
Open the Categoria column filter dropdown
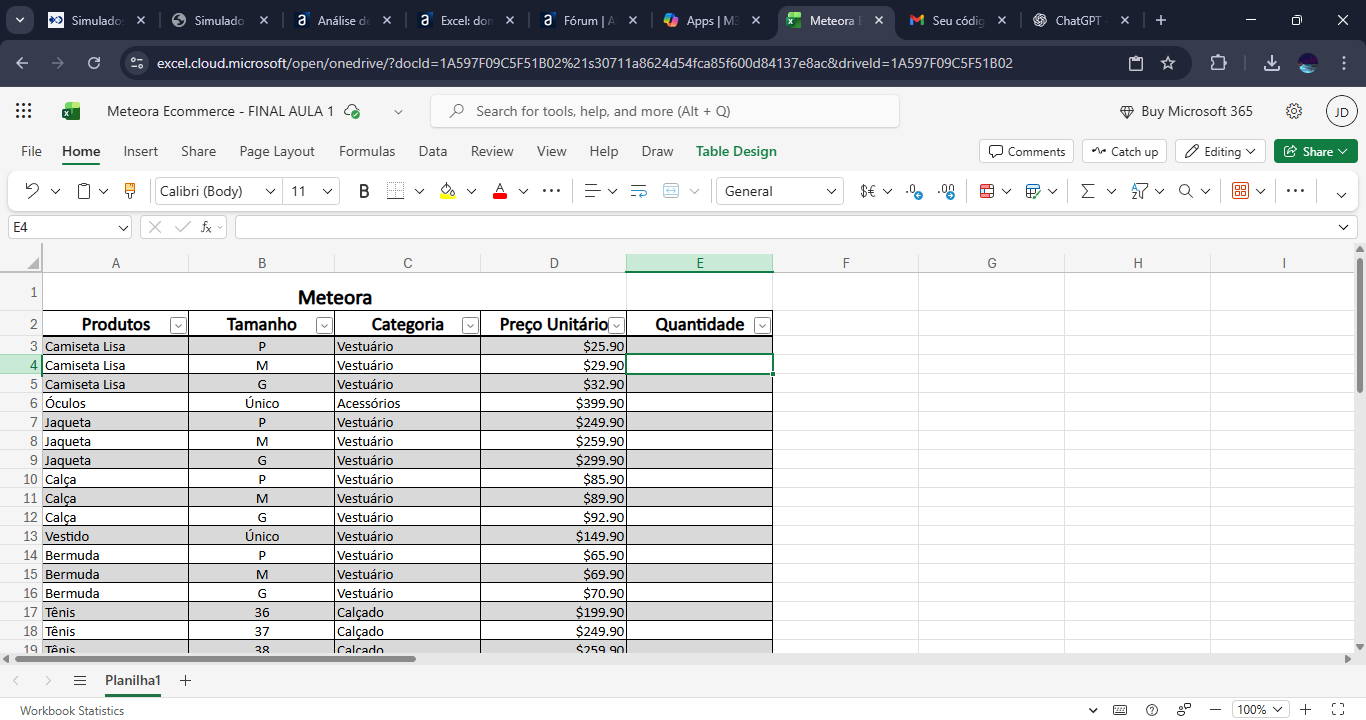(470, 325)
